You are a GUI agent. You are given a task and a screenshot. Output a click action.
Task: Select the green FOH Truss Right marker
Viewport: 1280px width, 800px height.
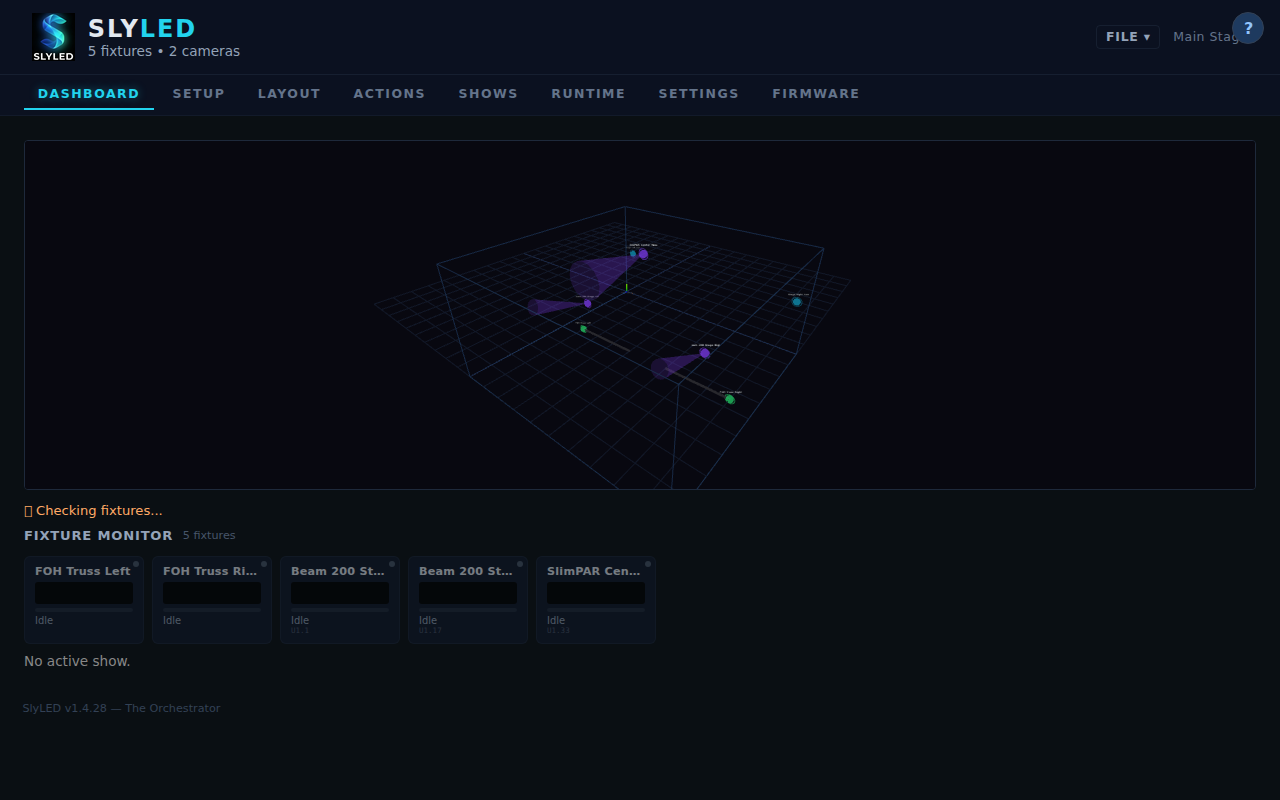click(730, 399)
